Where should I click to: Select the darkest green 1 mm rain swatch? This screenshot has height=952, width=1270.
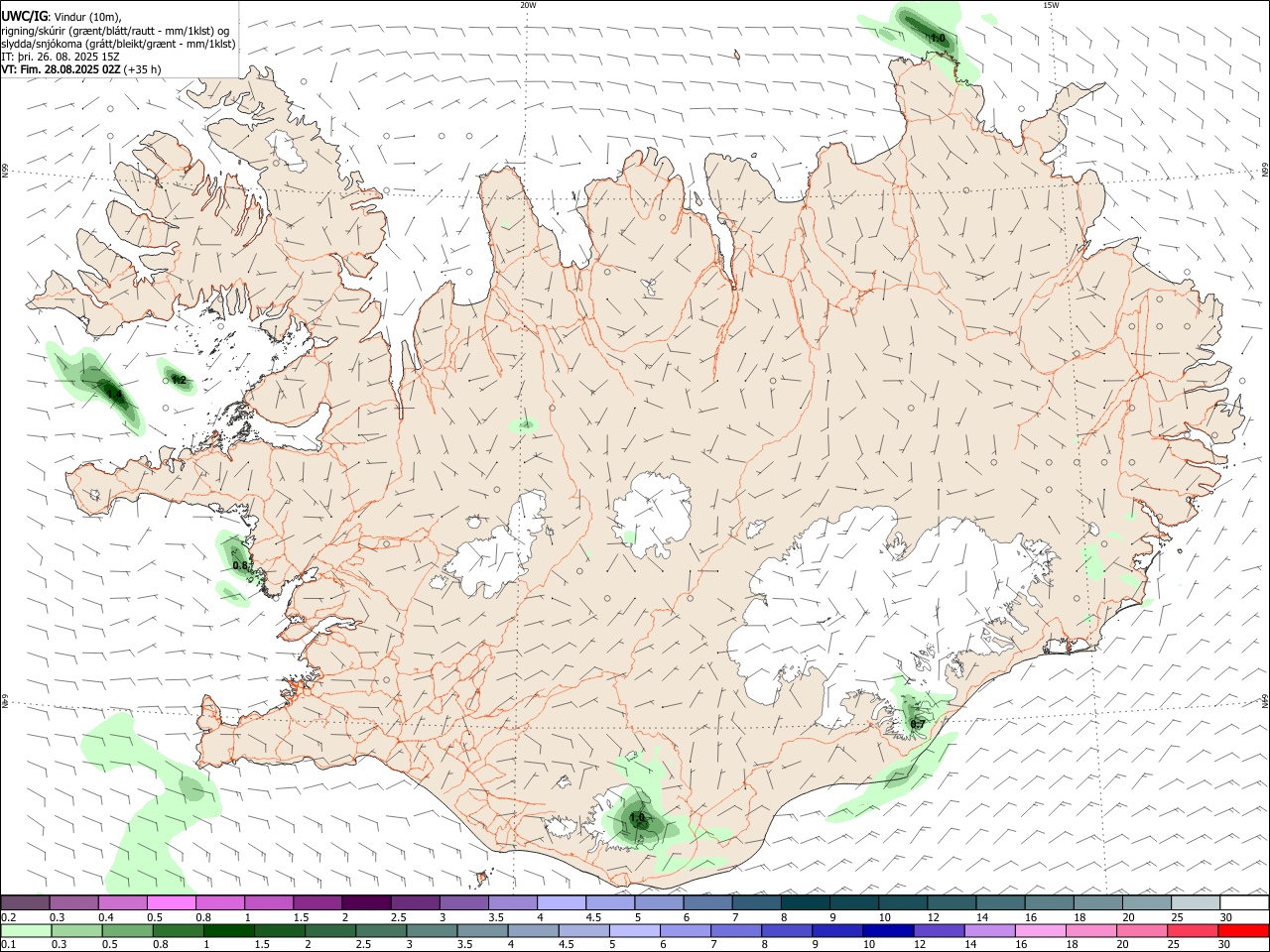click(228, 931)
